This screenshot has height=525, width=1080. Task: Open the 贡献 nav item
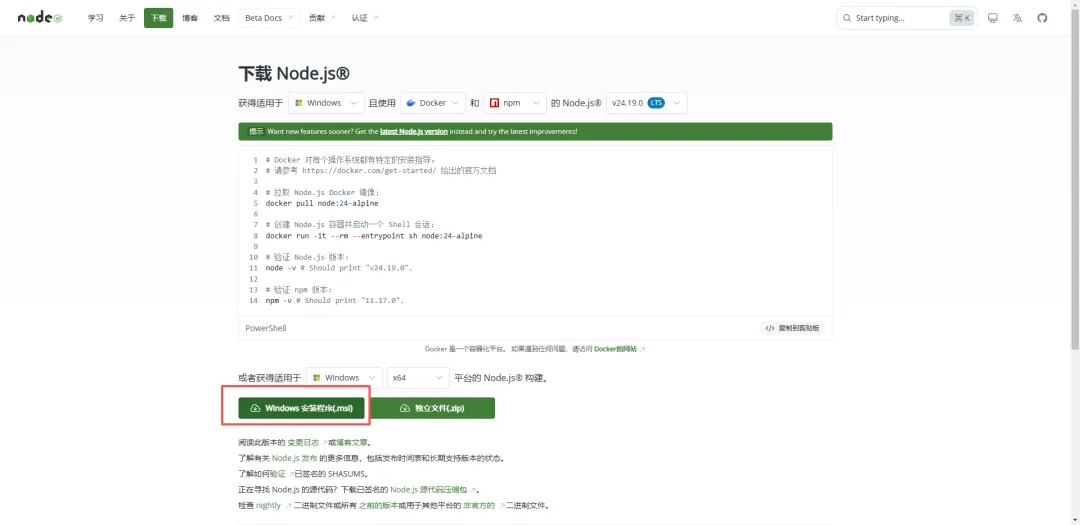coord(322,18)
